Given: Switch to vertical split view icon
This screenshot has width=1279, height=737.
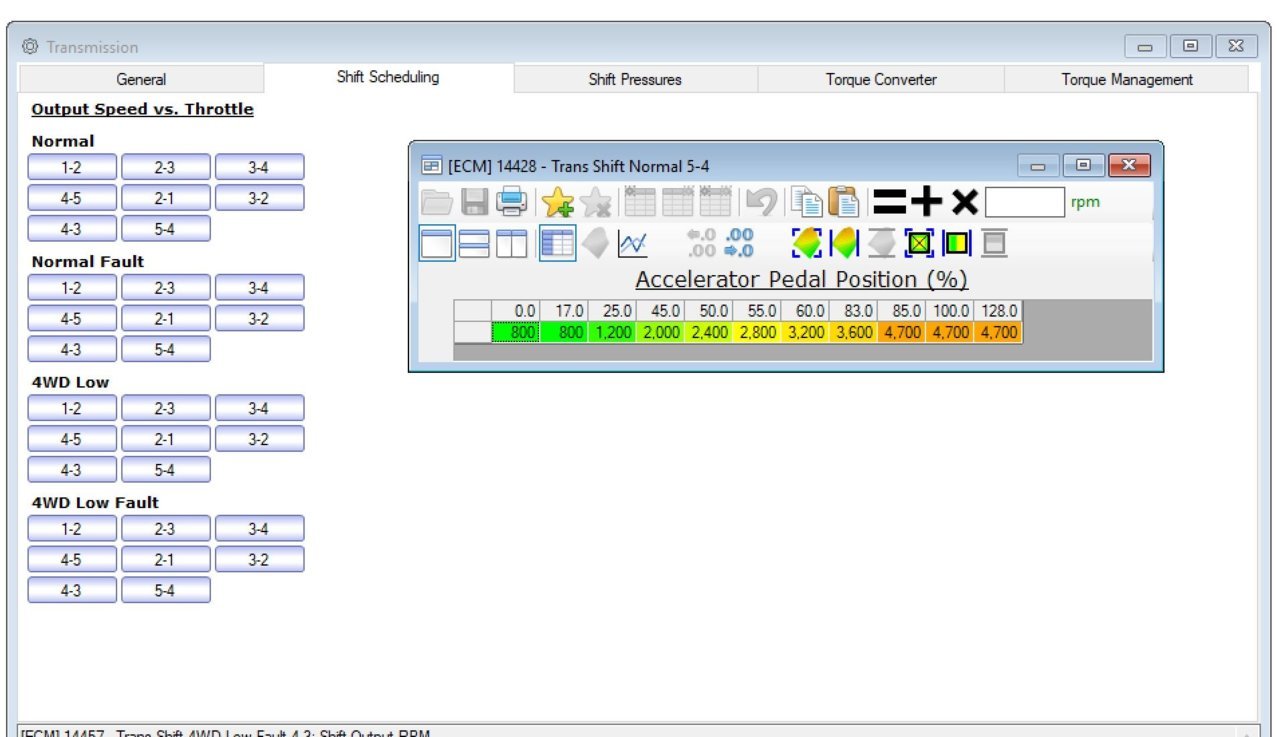Looking at the screenshot, I should click(x=511, y=243).
